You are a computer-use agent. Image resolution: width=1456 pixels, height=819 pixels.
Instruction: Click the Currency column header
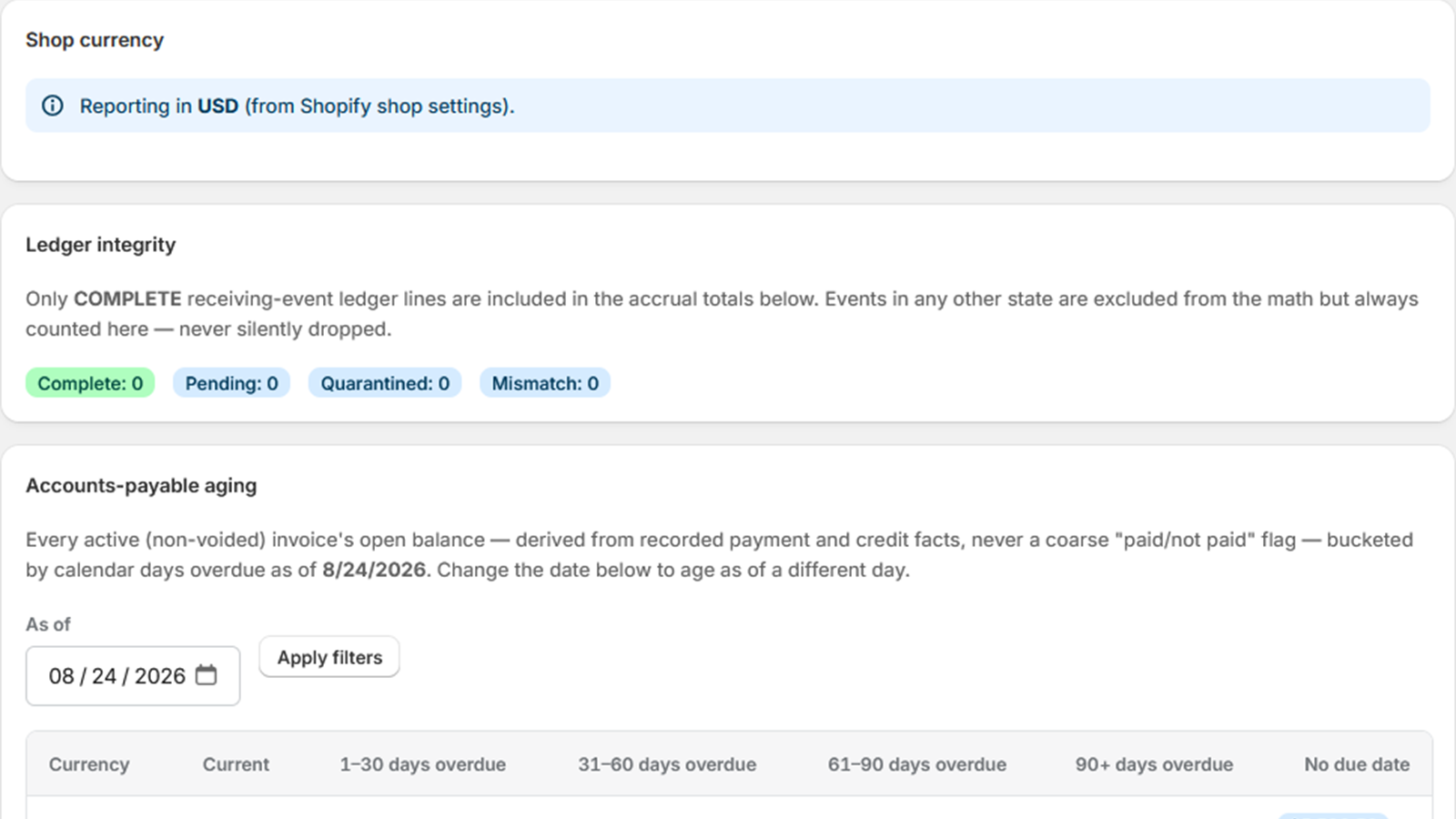89,764
